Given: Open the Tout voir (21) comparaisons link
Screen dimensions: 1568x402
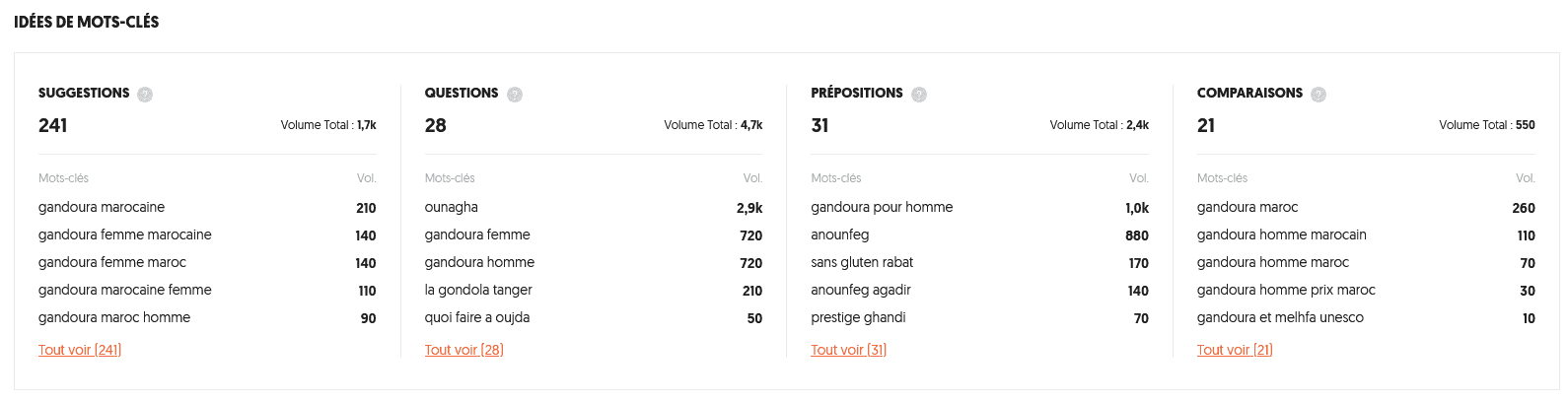Looking at the screenshot, I should (x=1235, y=350).
